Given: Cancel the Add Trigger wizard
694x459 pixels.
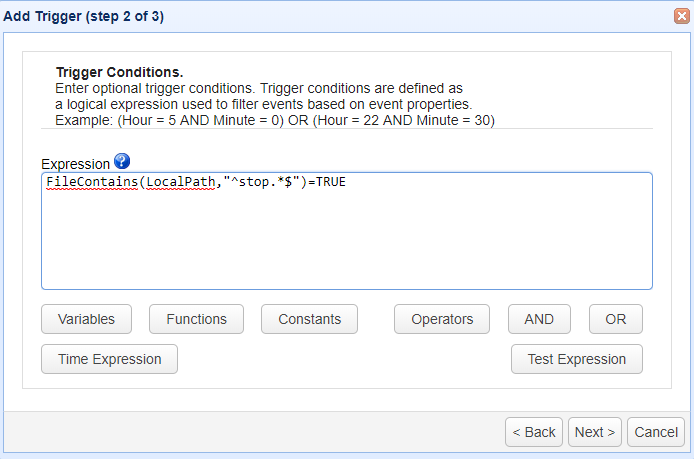Looking at the screenshot, I should pyautogui.click(x=656, y=432).
